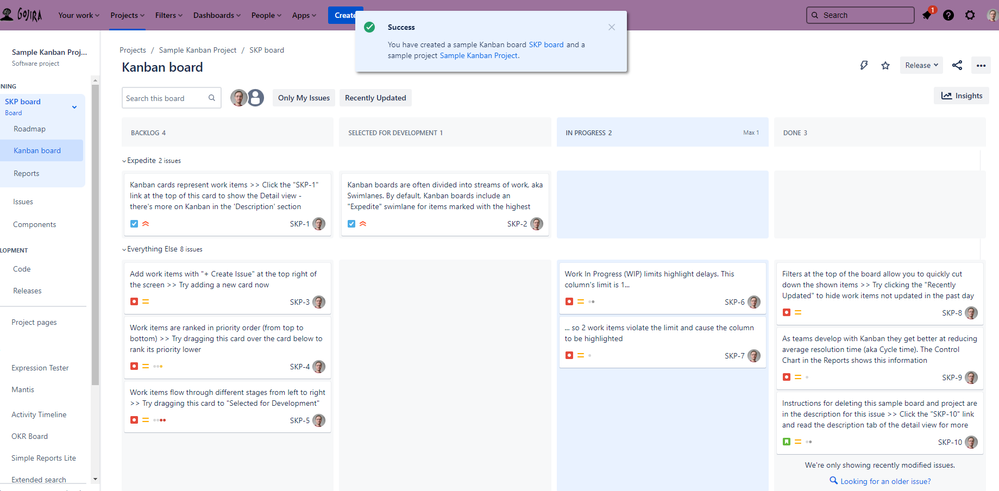Close the Success notification
Screen dimensions: 999x491
[x=612, y=27]
